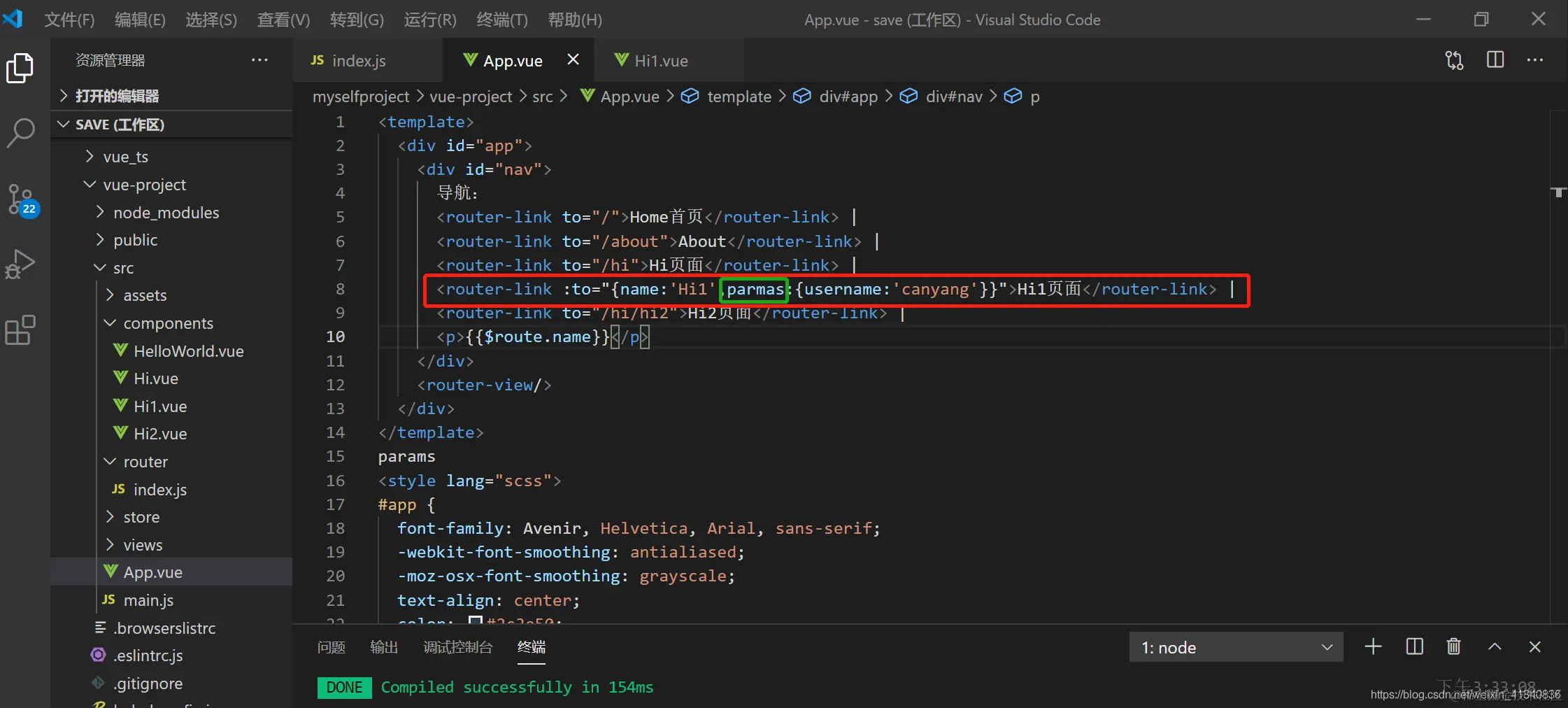Click line number 10 in gutter
Image resolution: width=1568 pixels, height=708 pixels.
(x=336, y=337)
